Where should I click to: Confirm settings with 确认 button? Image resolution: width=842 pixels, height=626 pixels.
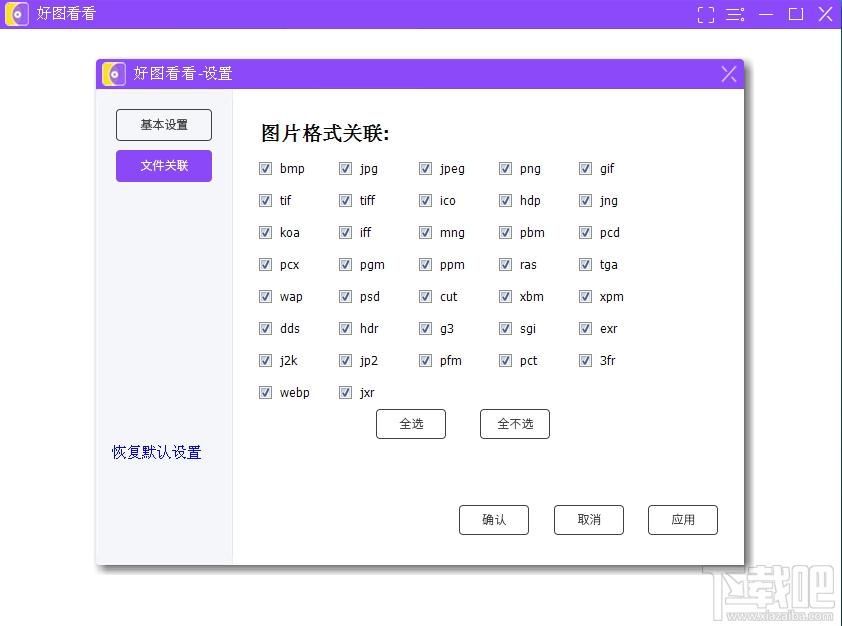click(x=493, y=520)
